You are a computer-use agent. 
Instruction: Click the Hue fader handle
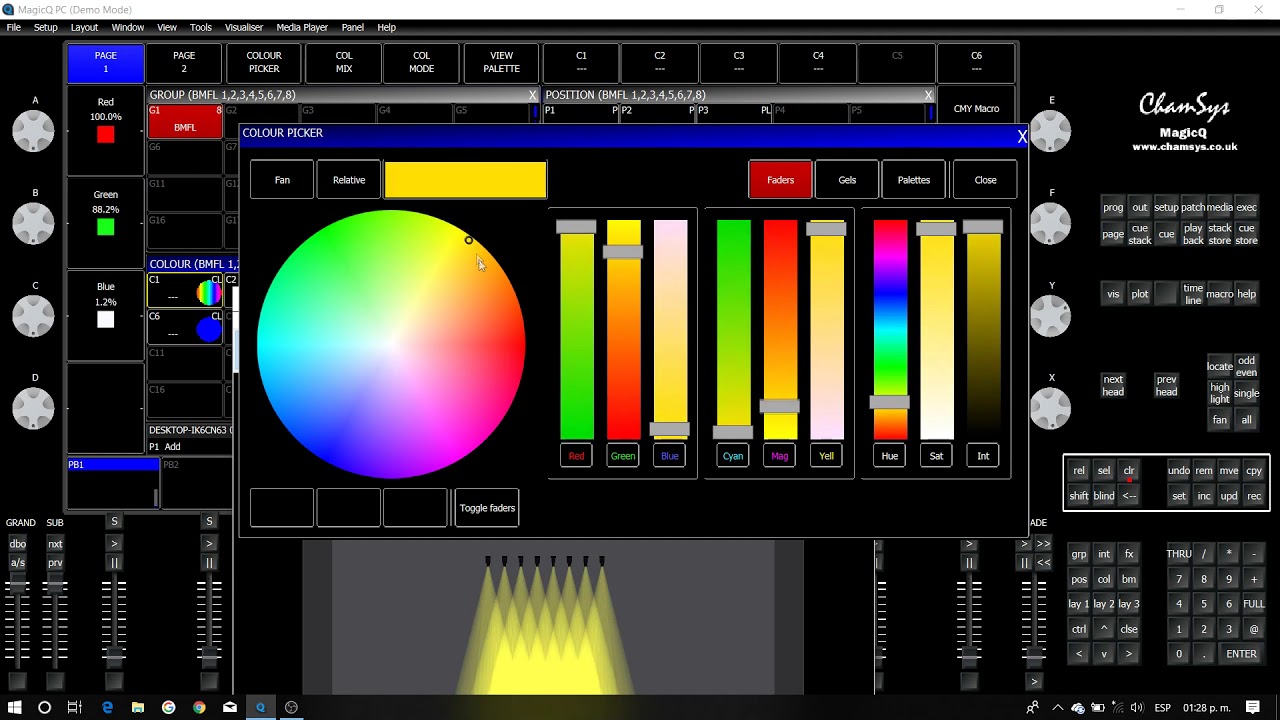click(889, 402)
